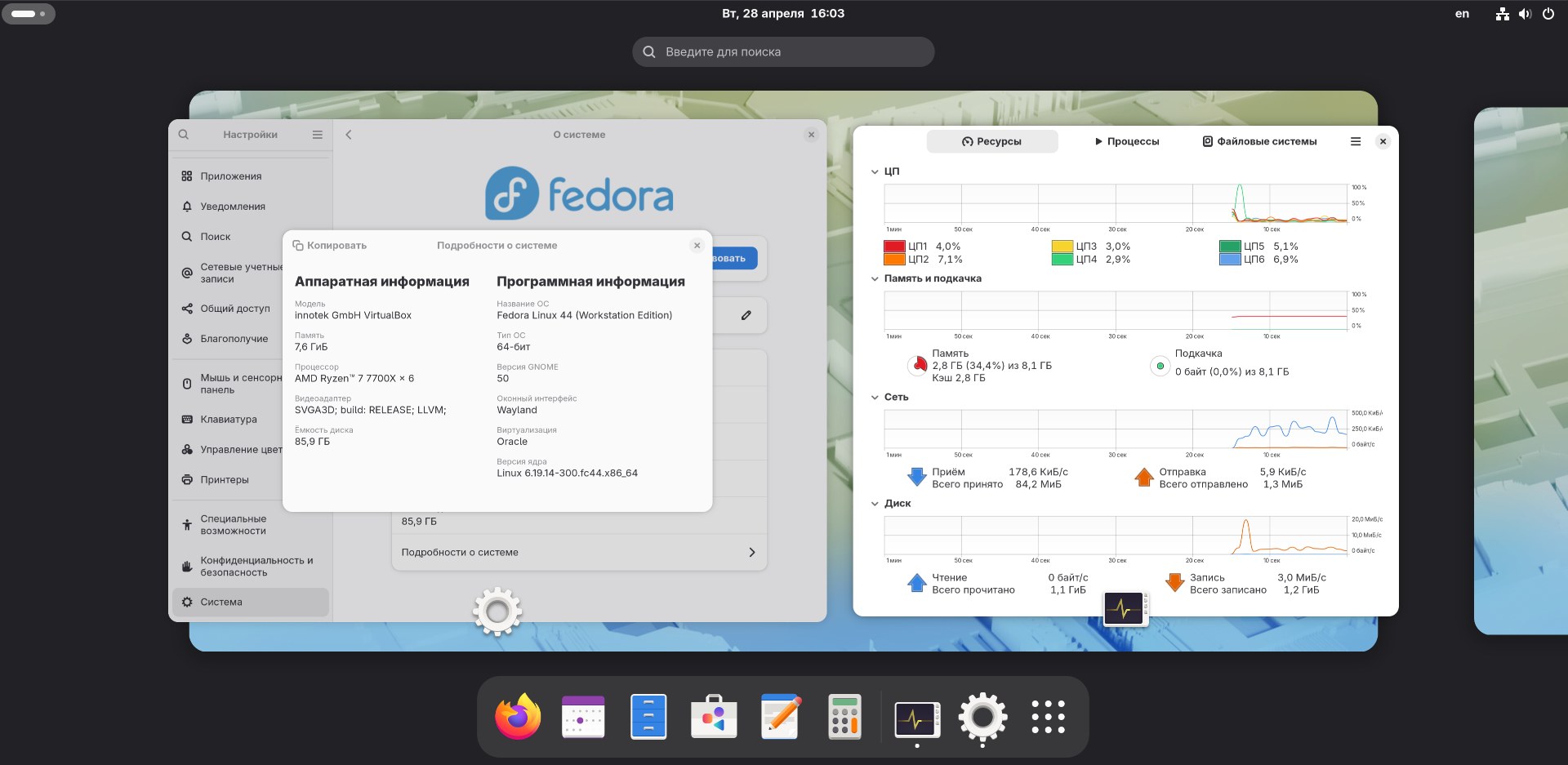The height and width of the screenshot is (765, 1568).
Task: Click the blue CPU6 color swatch
Action: 1230,260
